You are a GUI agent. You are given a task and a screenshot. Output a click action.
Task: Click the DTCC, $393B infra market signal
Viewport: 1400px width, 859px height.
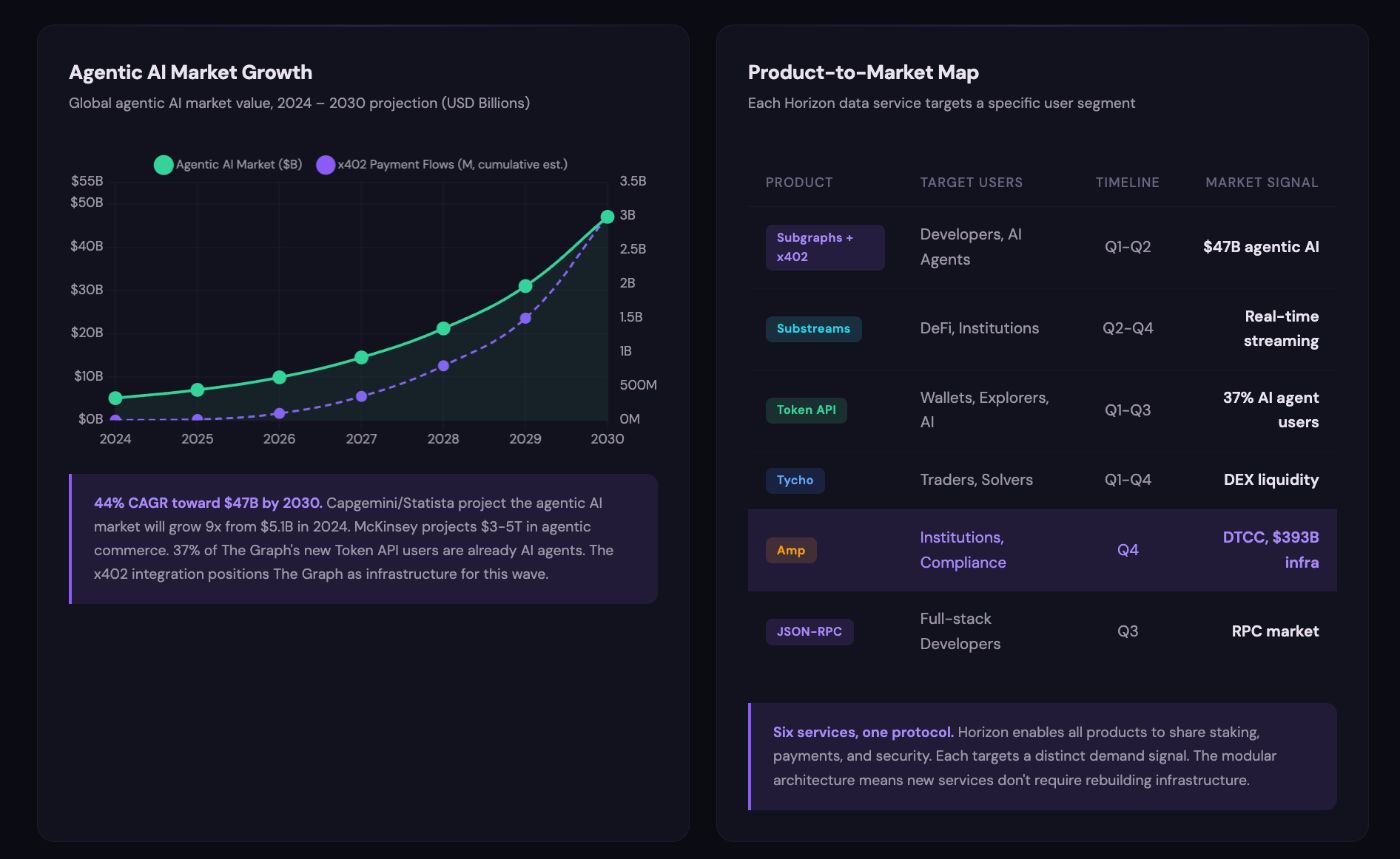(x=1270, y=550)
